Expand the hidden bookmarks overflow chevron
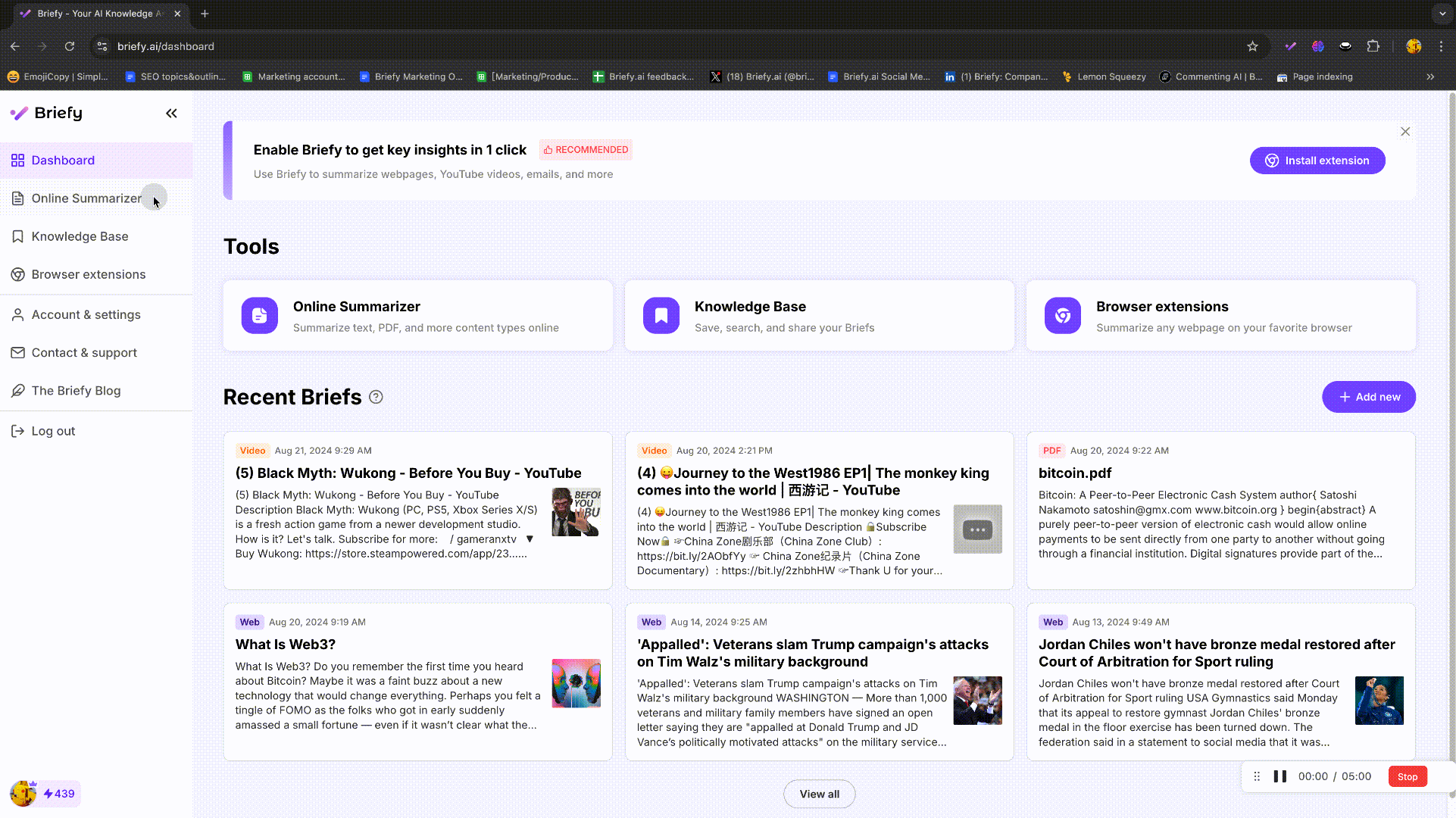 click(1429, 76)
